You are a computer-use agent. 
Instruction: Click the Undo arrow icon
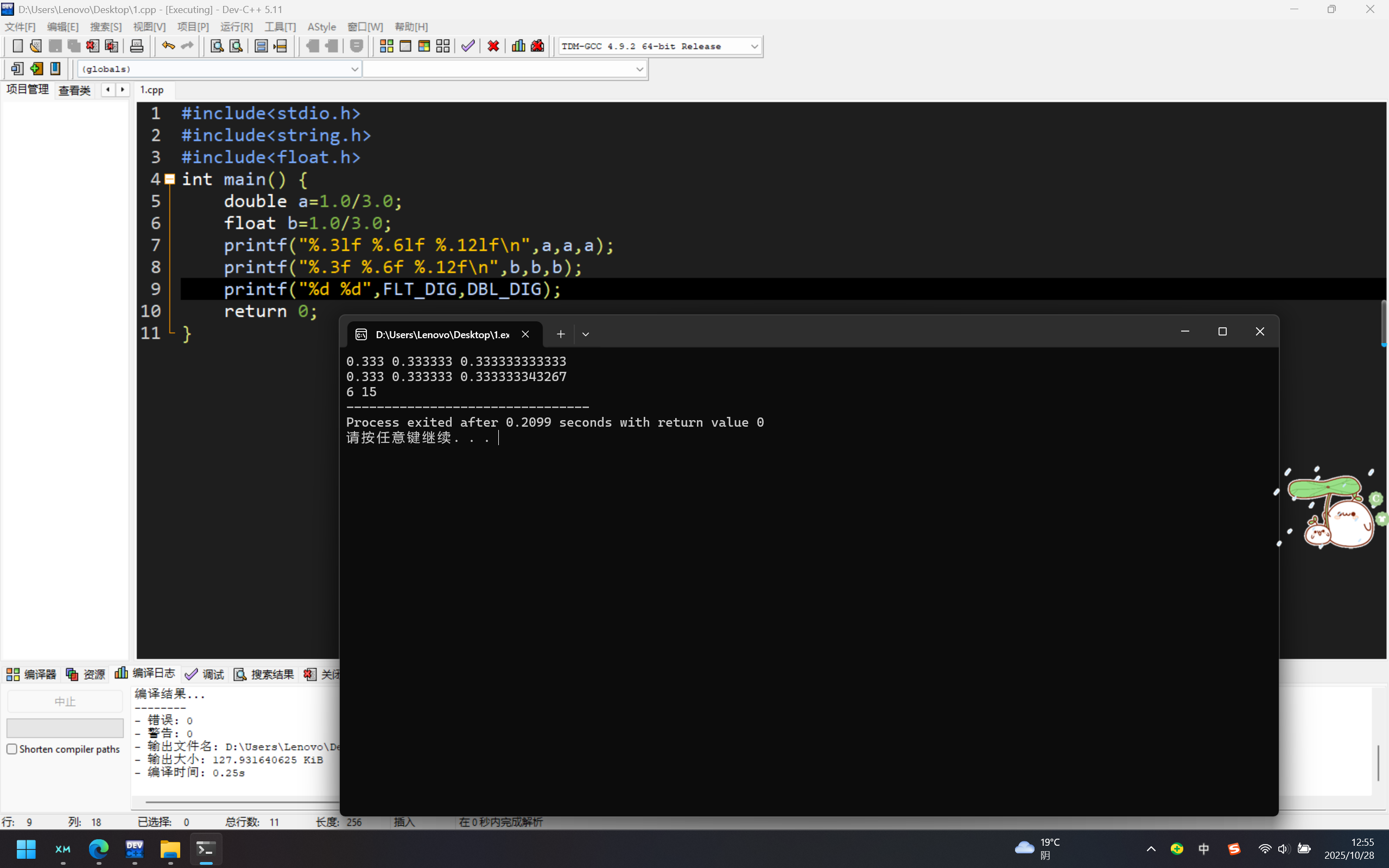[x=168, y=46]
